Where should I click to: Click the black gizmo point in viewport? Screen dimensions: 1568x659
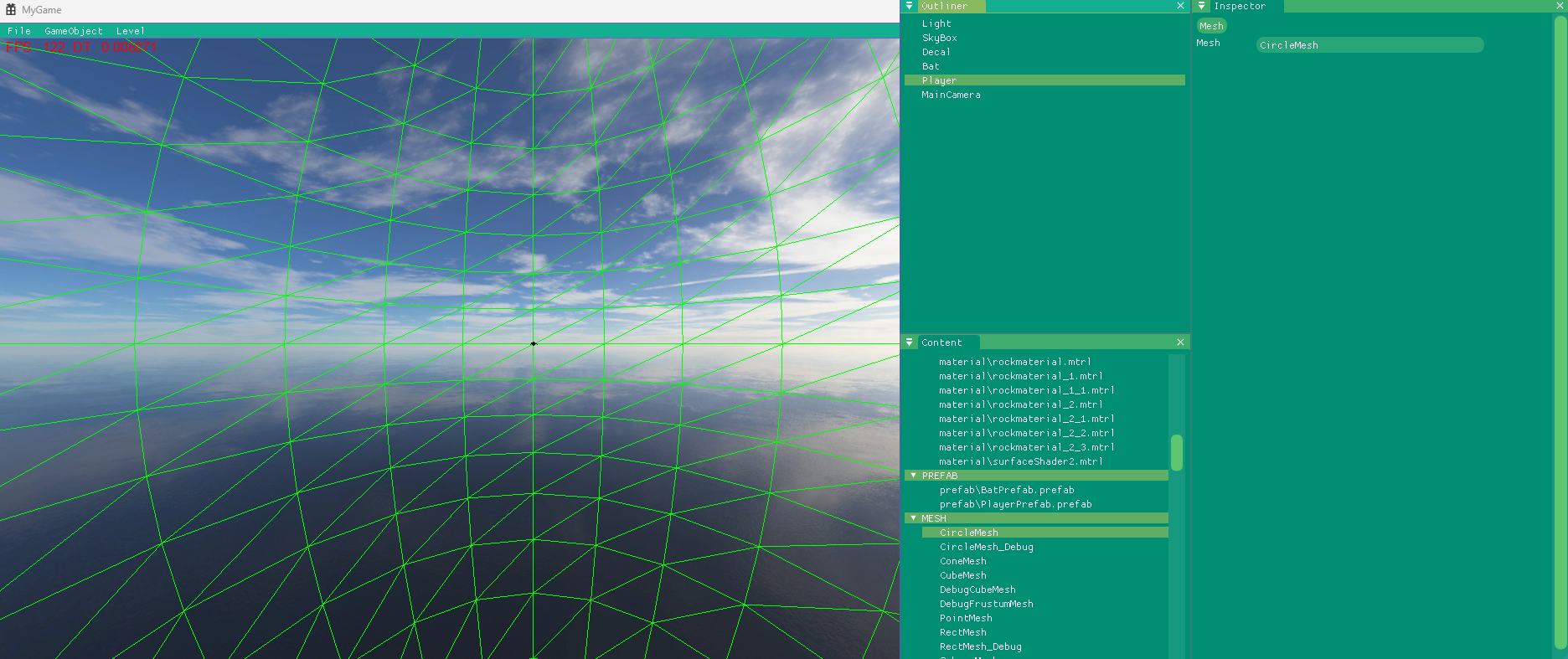pyautogui.click(x=534, y=343)
